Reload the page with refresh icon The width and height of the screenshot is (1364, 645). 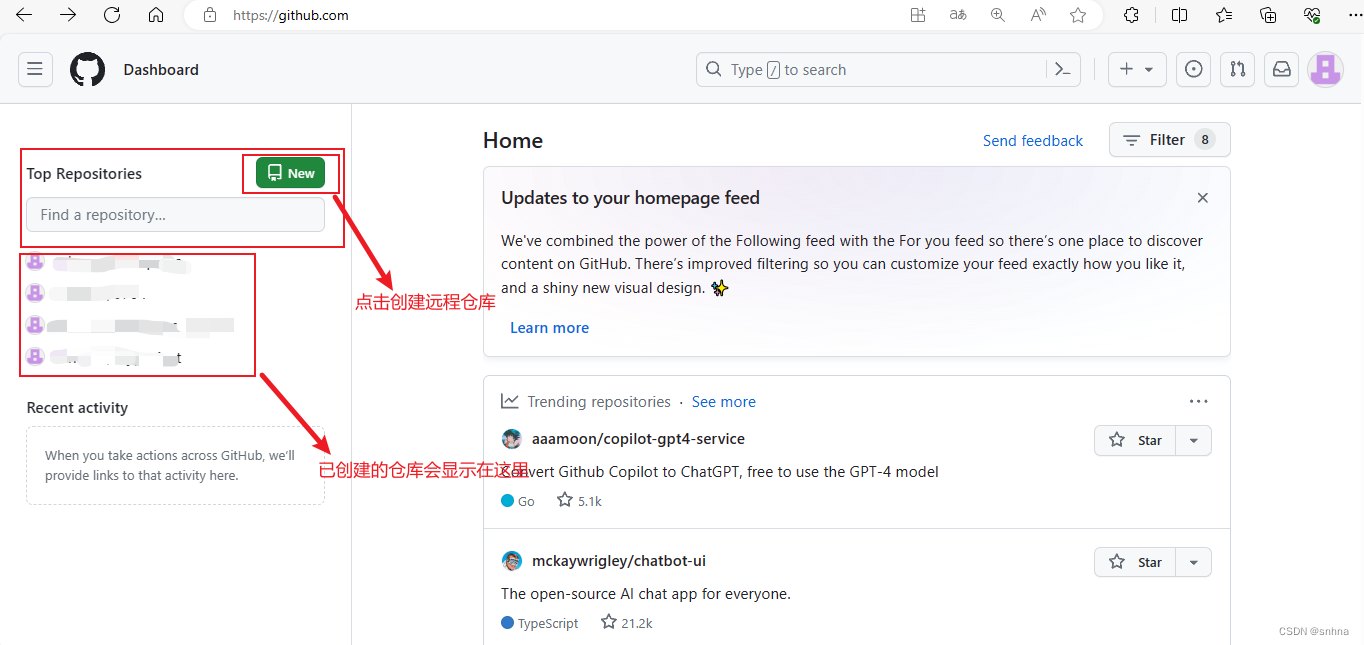[x=112, y=15]
